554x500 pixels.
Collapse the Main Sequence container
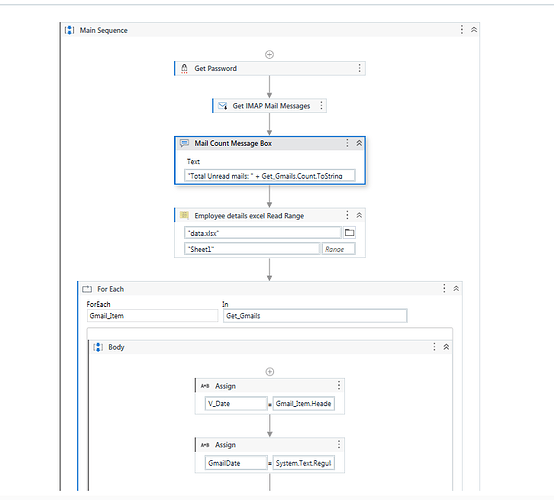(474, 30)
